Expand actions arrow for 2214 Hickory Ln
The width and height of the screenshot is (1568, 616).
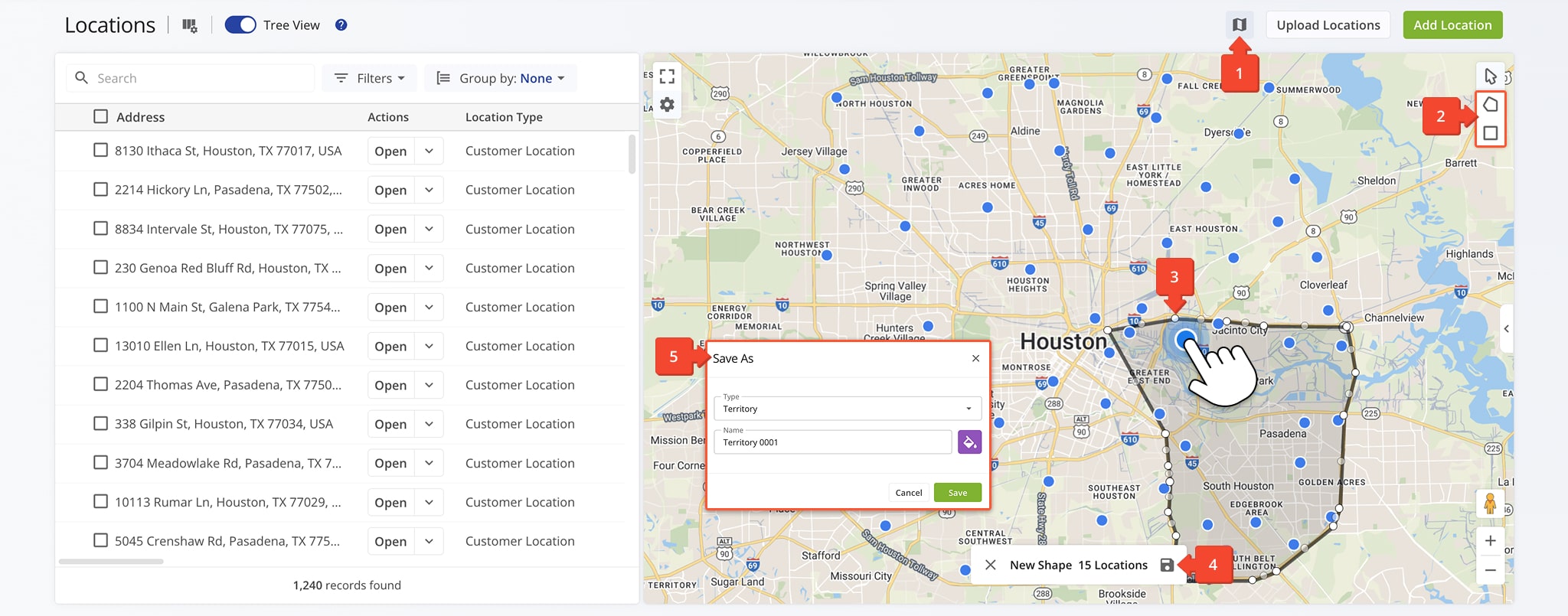[x=429, y=190]
